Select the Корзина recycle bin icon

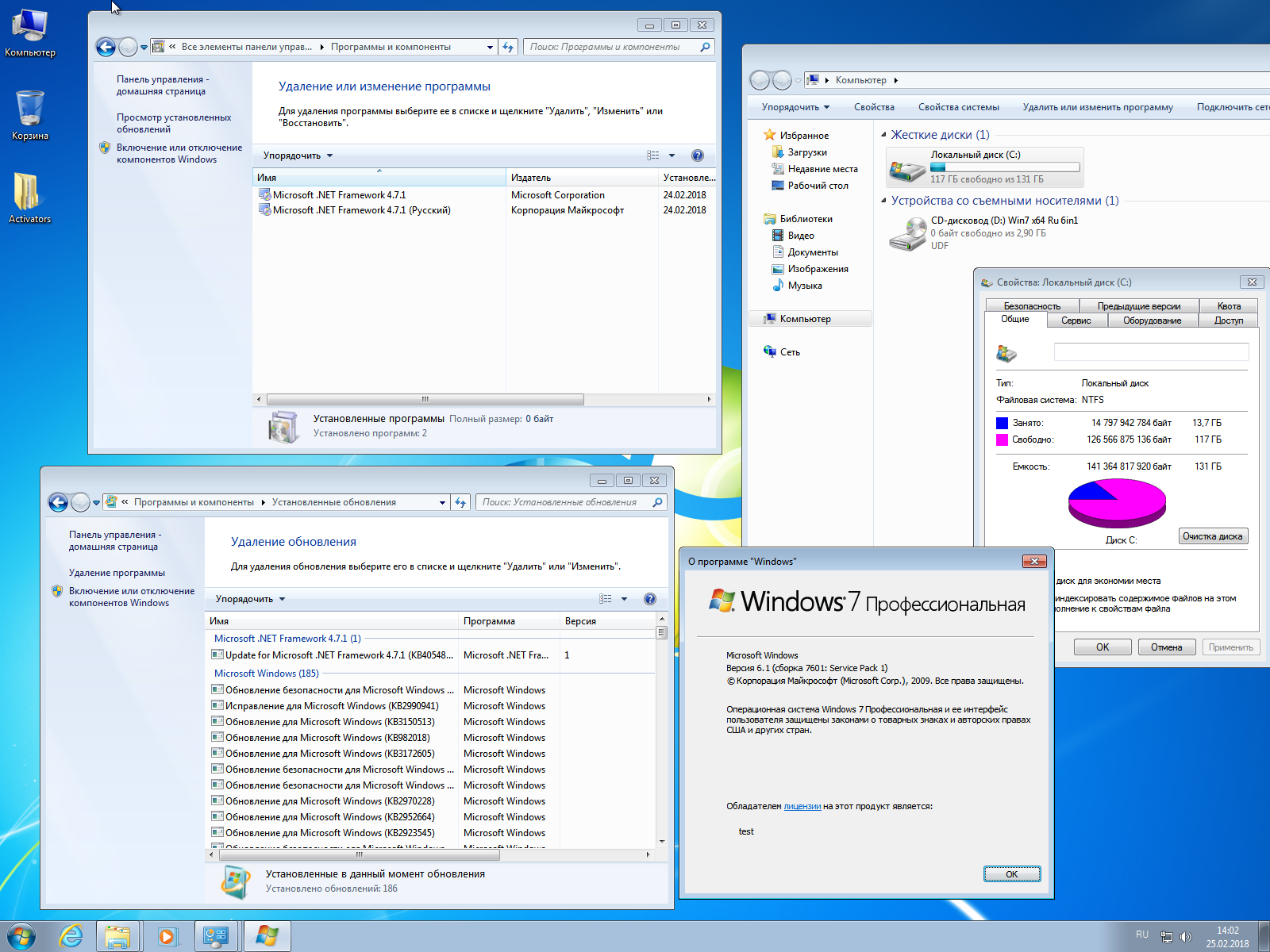[x=30, y=115]
